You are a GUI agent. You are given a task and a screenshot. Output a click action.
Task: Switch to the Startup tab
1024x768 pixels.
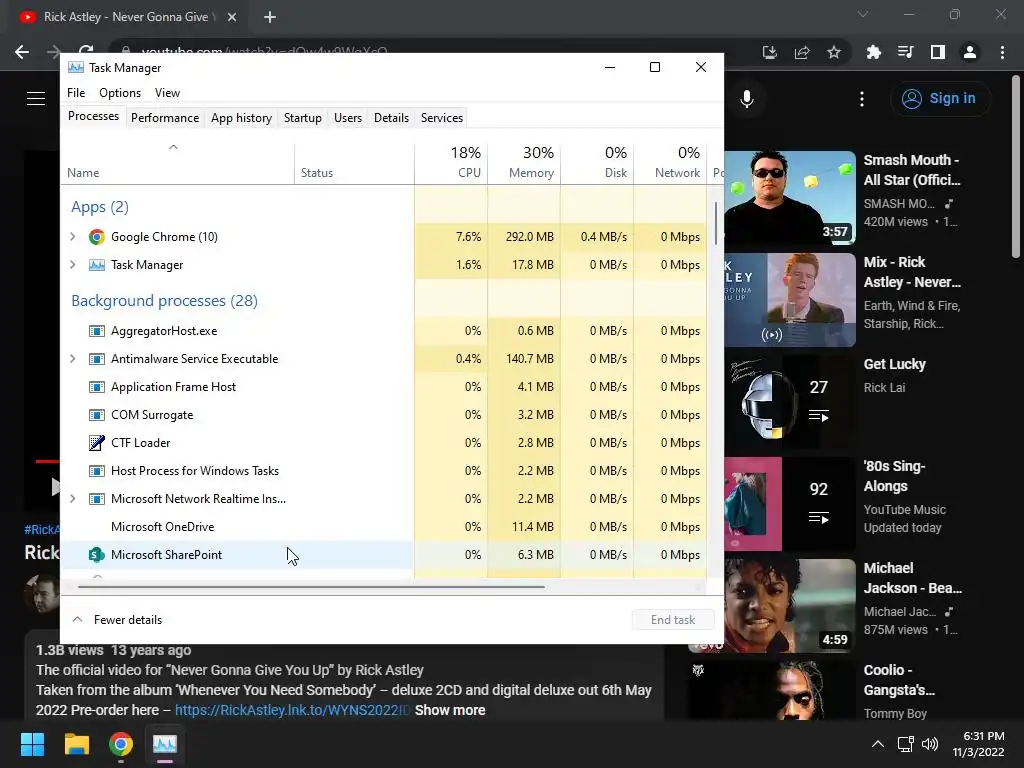point(302,118)
